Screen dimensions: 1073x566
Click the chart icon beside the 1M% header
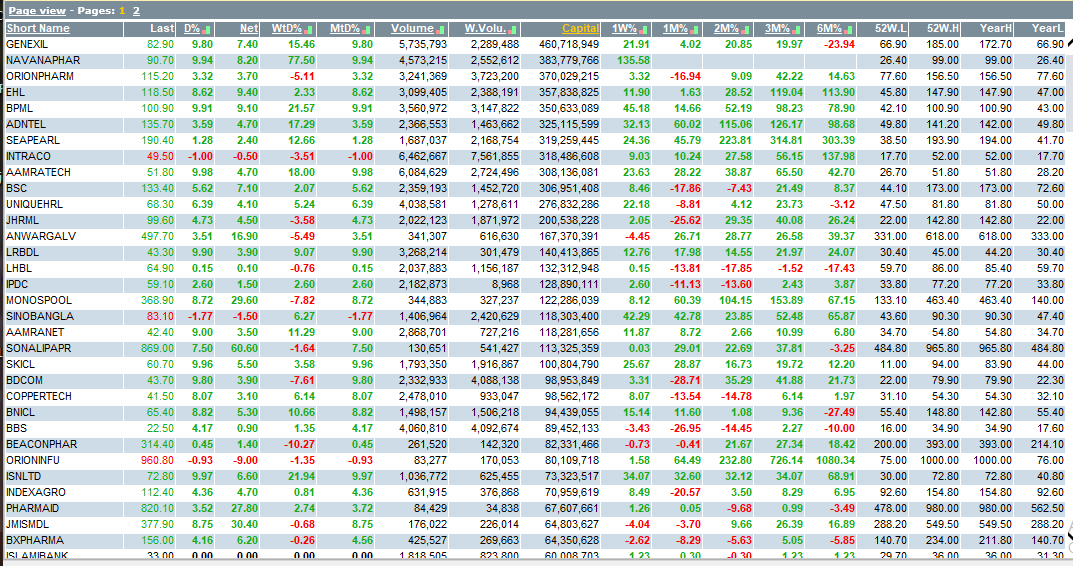[695, 29]
